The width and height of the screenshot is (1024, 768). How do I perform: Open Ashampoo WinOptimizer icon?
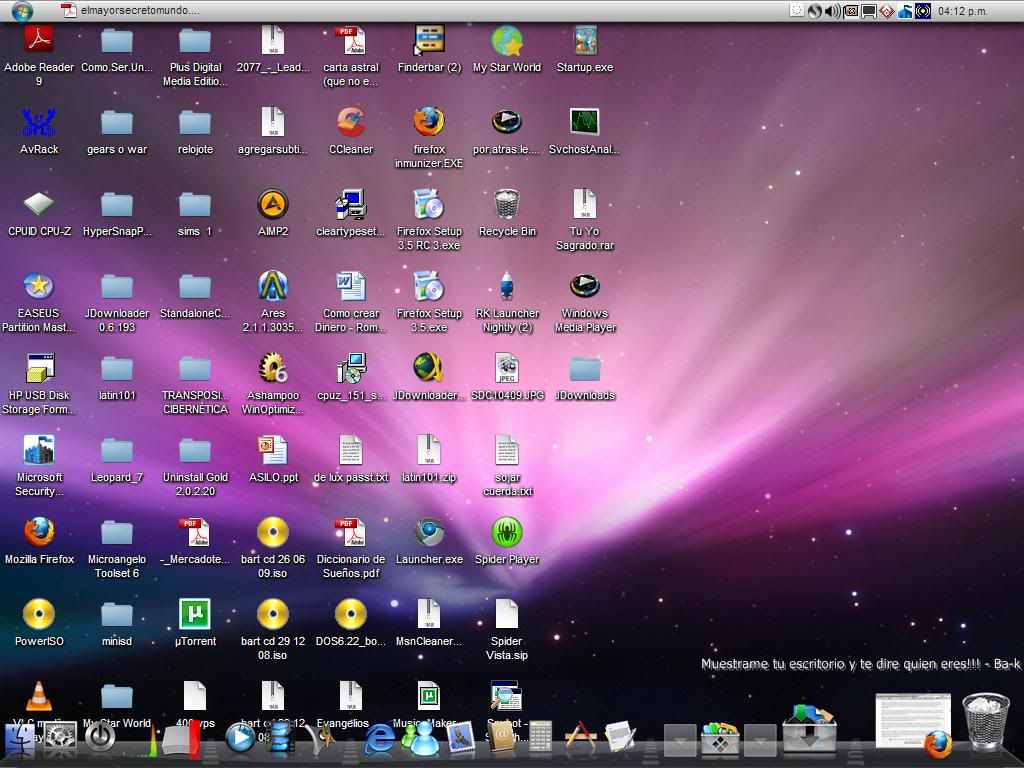click(x=272, y=368)
